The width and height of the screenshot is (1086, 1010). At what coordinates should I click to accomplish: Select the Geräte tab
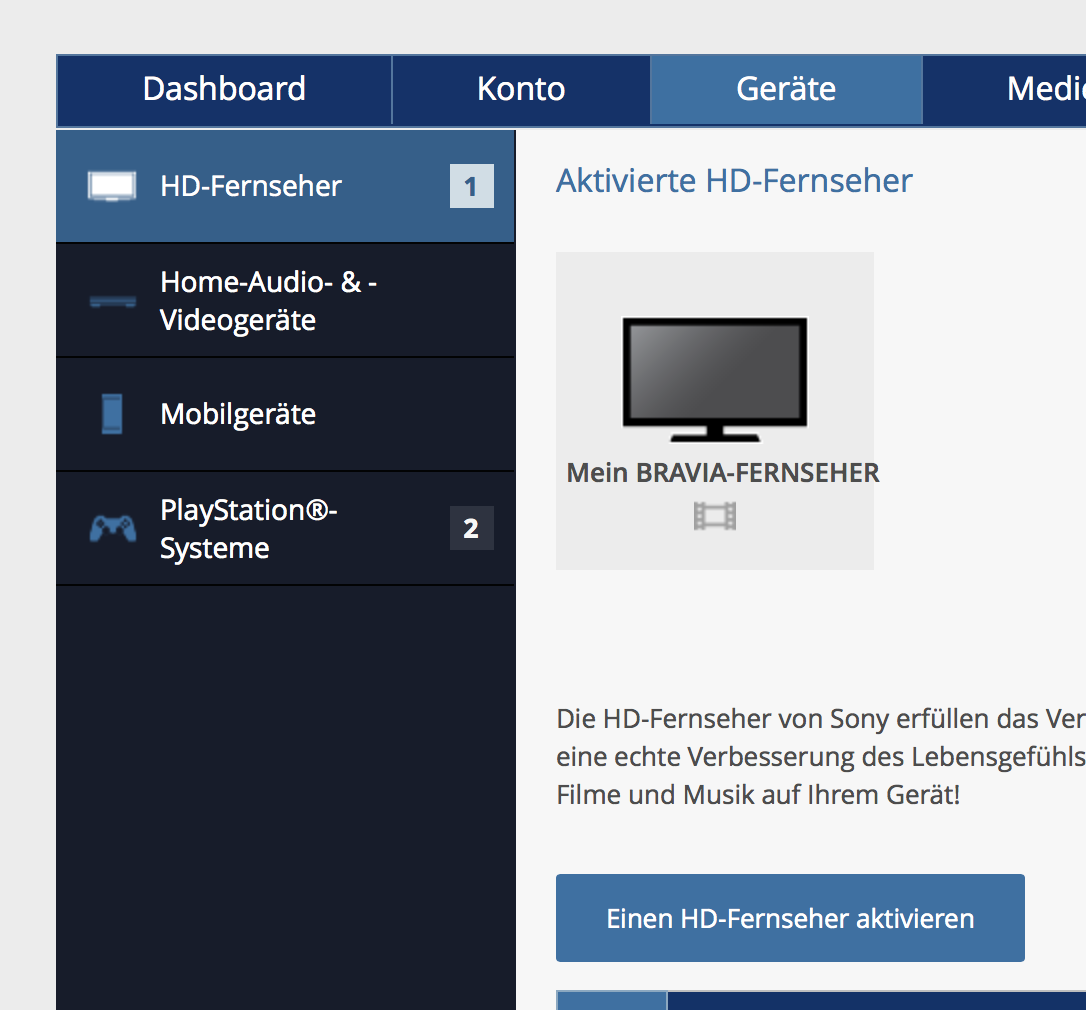tap(786, 89)
